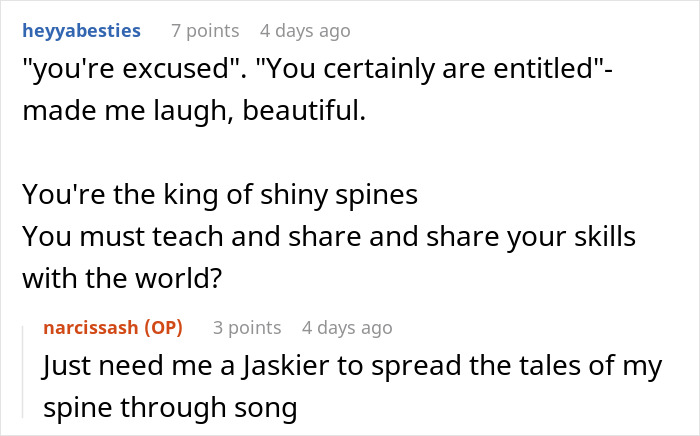Viewport: 700px width, 436px height.
Task: Open the timestamp on narcissash's reply
Action: [x=347, y=327]
